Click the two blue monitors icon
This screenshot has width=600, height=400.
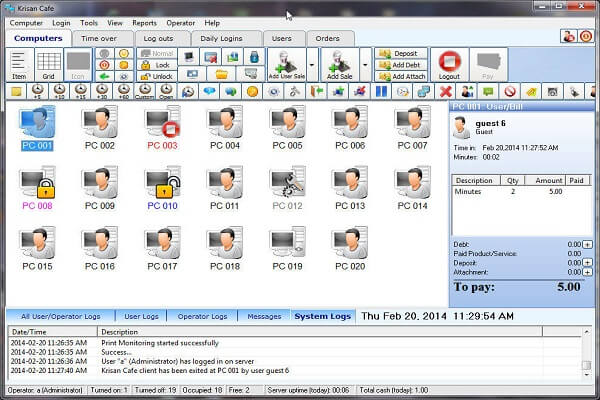tap(424, 92)
